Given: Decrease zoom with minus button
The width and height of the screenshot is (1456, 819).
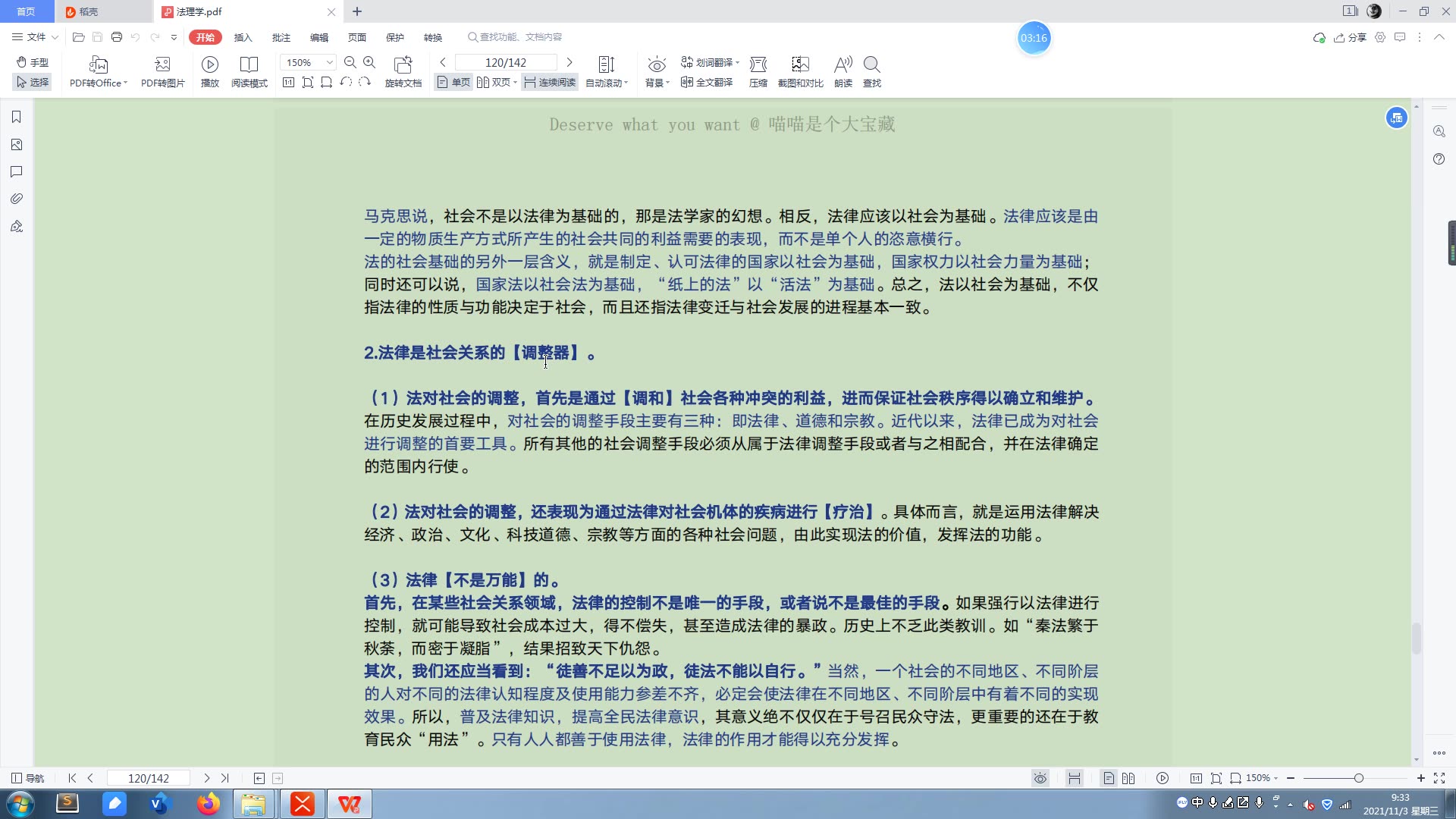Looking at the screenshot, I should click(1291, 778).
